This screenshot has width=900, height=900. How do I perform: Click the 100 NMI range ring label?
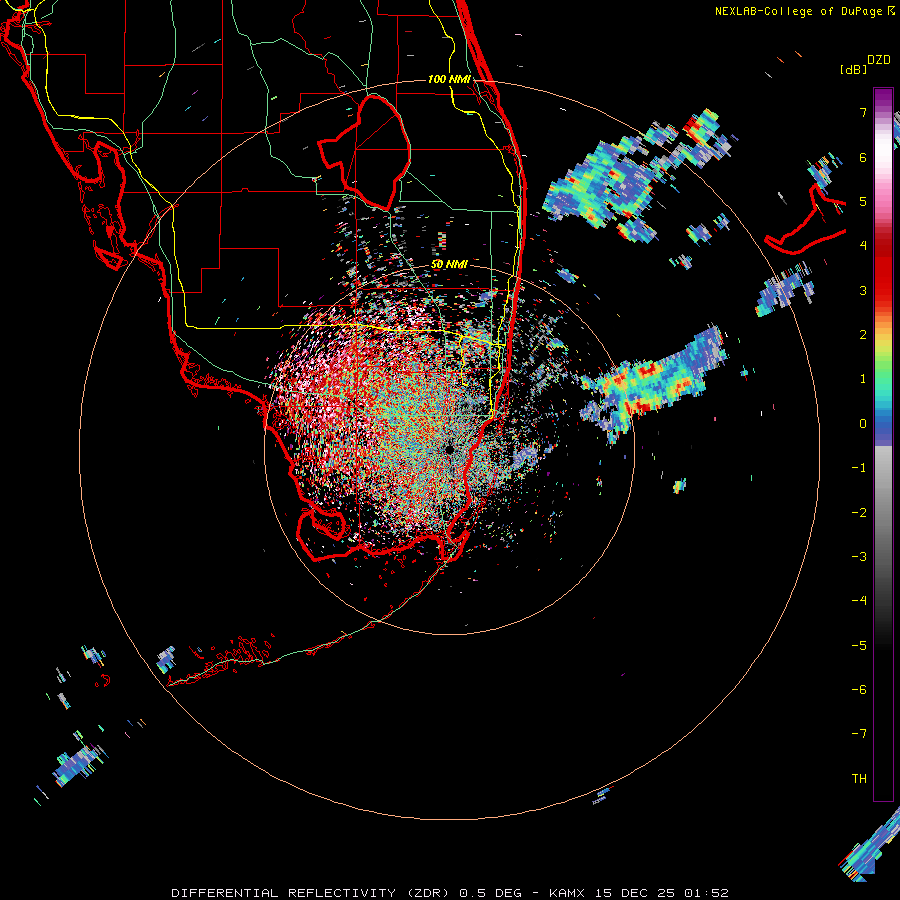(x=449, y=79)
